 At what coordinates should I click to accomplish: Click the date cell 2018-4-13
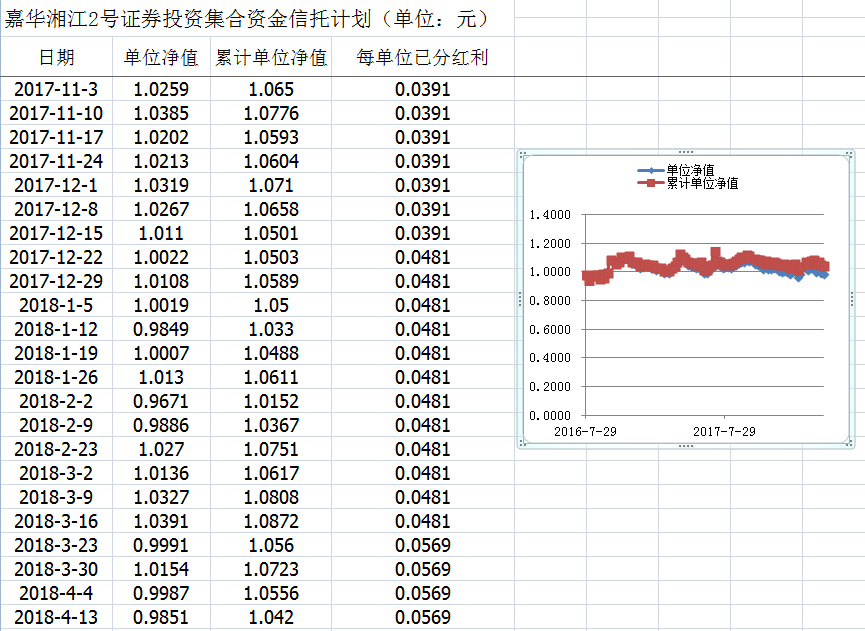click(x=56, y=617)
